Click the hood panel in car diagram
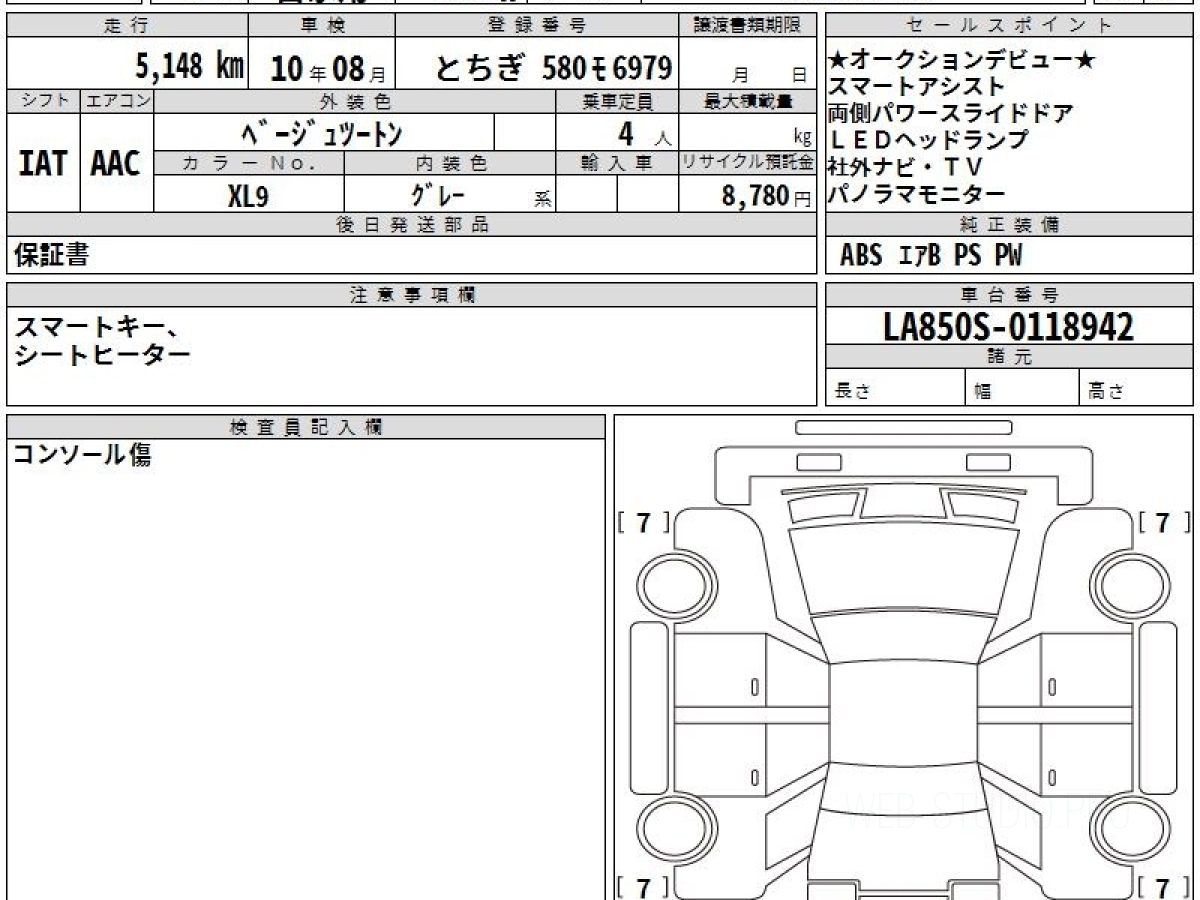Image resolution: width=1200 pixels, height=900 pixels. (x=904, y=570)
